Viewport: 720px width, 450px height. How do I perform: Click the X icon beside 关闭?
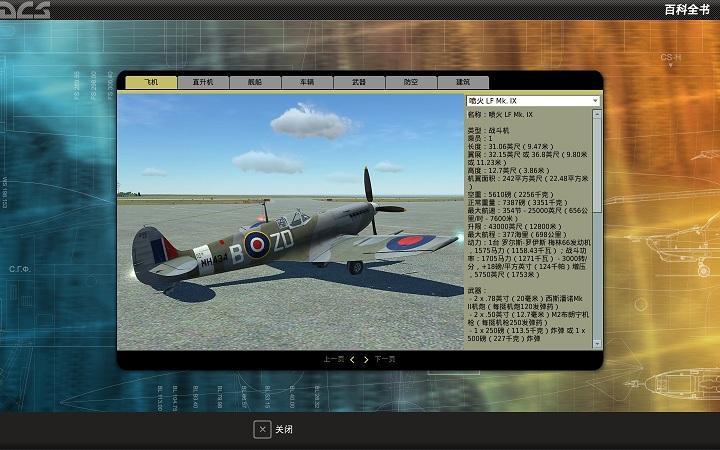[262, 429]
